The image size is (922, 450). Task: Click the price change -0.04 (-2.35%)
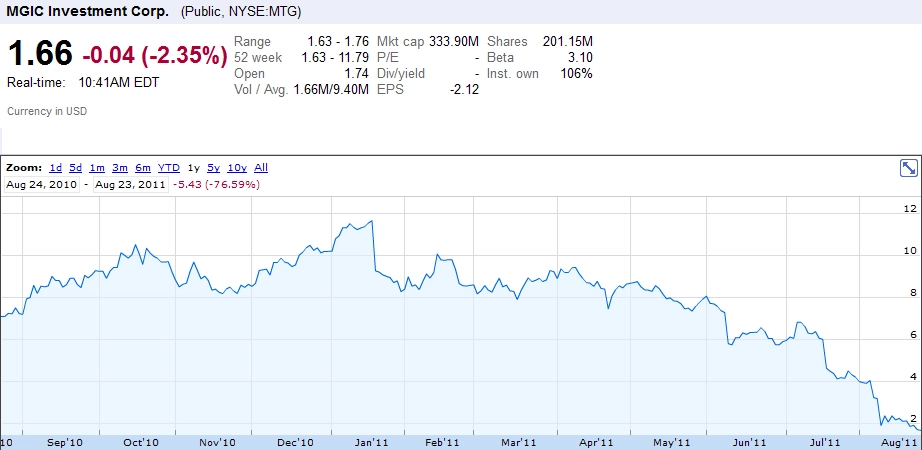pos(155,55)
